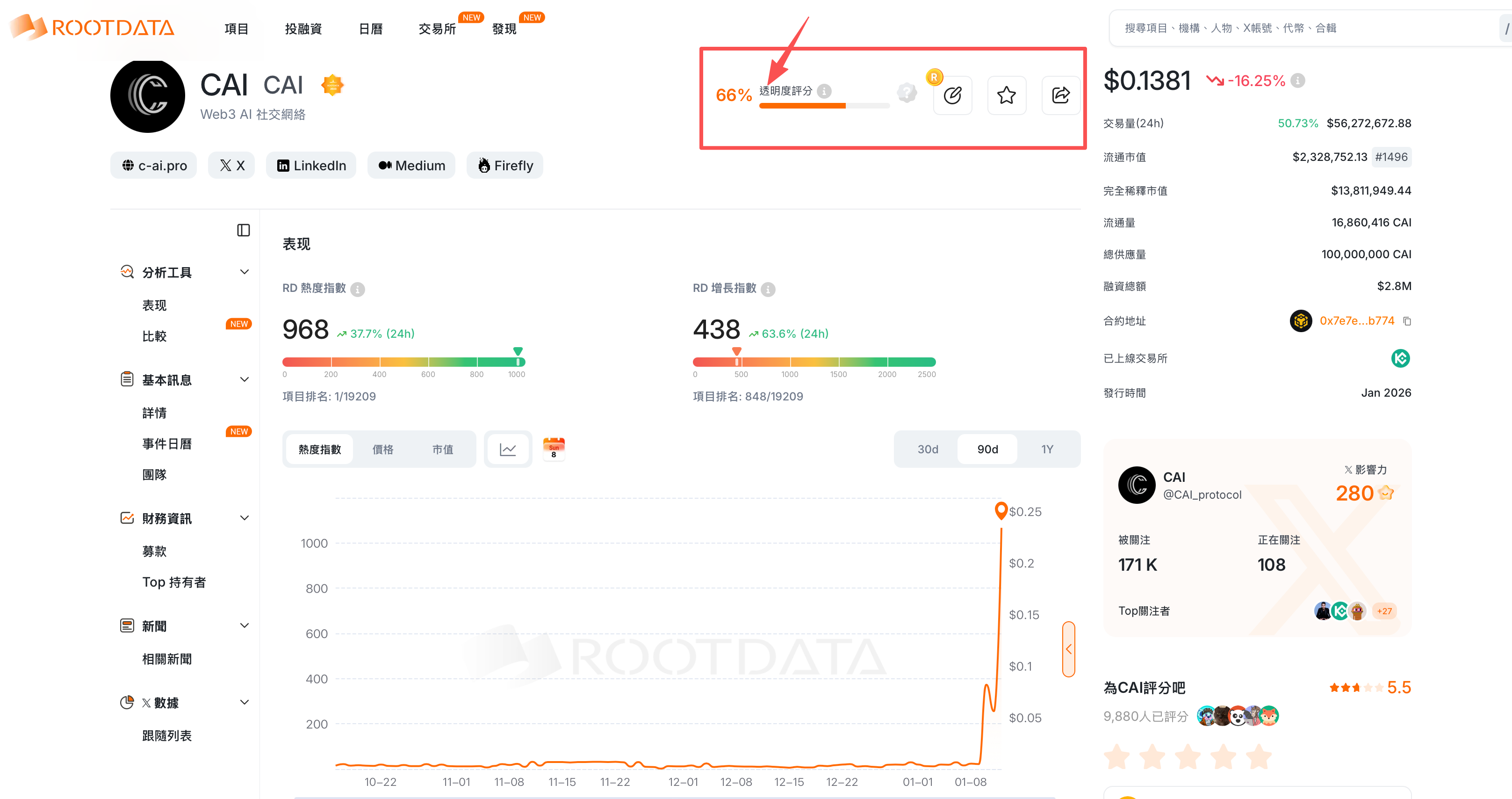Open the c-ai.pro website link
Screen dimensions: 1512x799
click(154, 166)
